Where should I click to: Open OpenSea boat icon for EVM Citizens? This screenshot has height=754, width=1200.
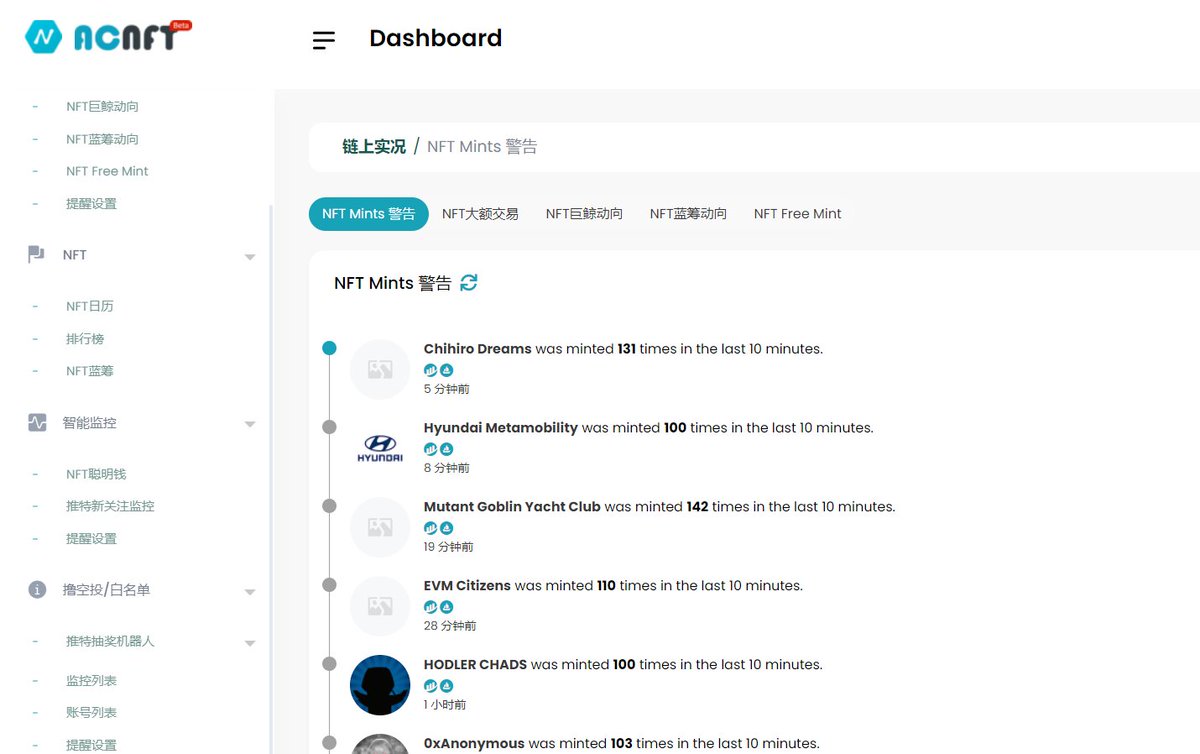tap(447, 607)
